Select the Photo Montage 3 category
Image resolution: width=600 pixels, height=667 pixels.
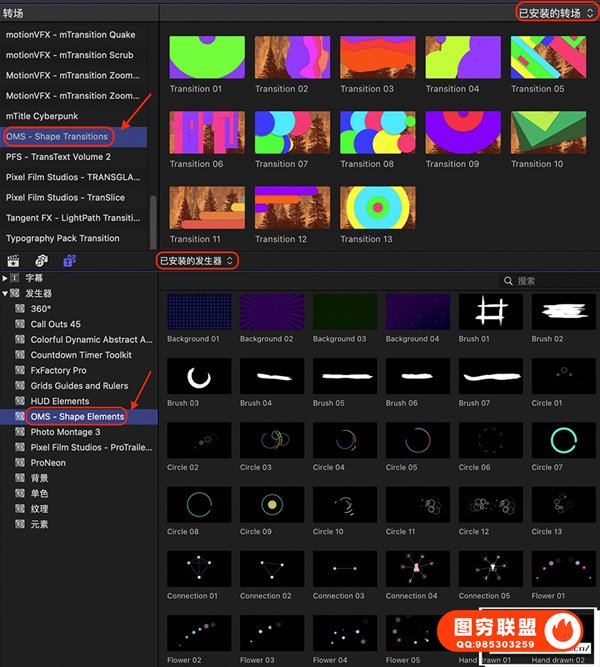point(65,432)
